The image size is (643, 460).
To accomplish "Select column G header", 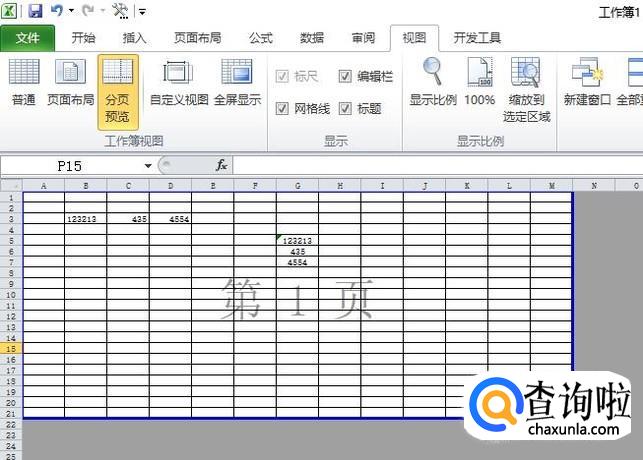I will click(298, 186).
